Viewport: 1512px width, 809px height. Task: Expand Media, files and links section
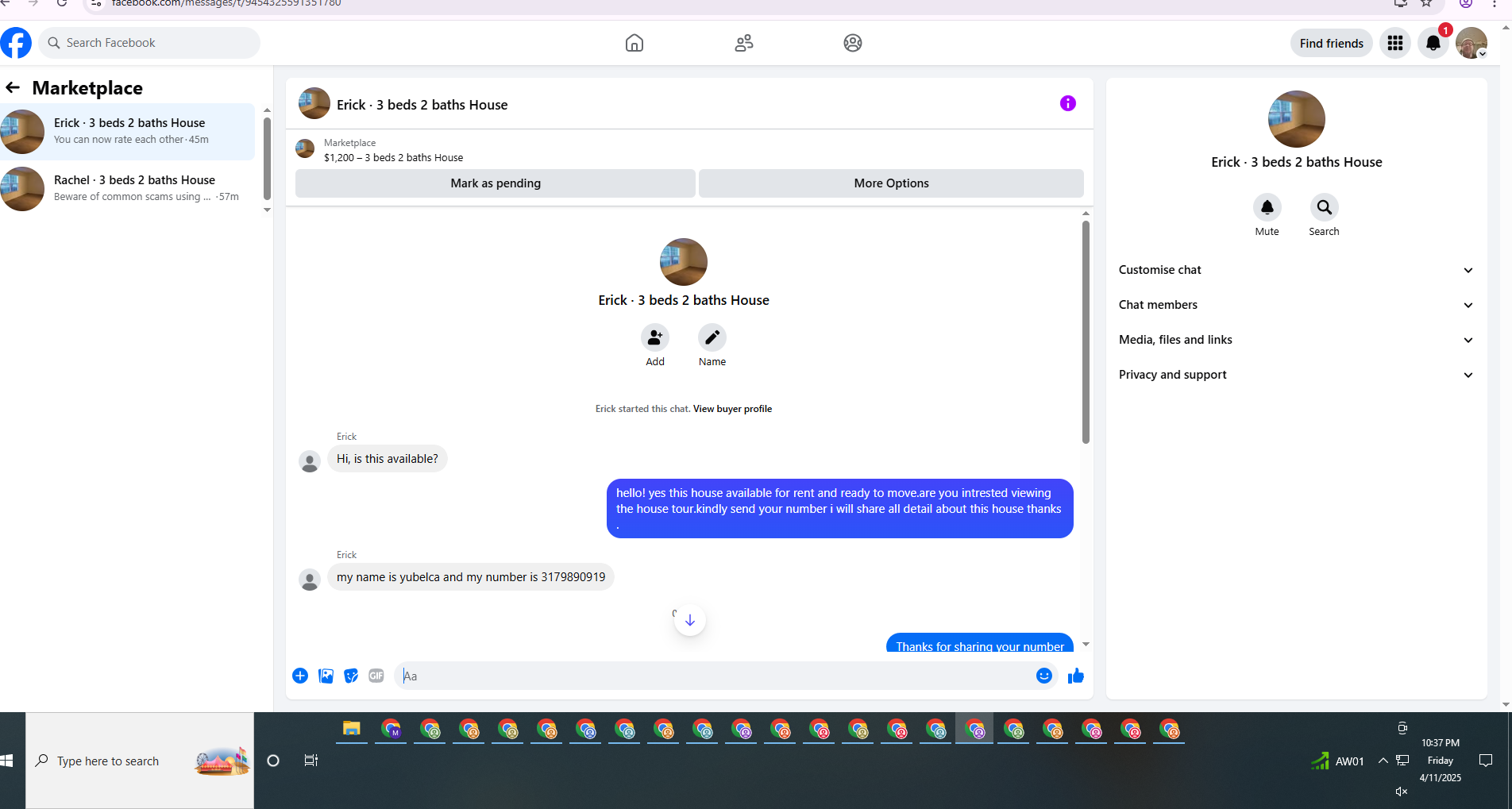pyautogui.click(x=1296, y=340)
